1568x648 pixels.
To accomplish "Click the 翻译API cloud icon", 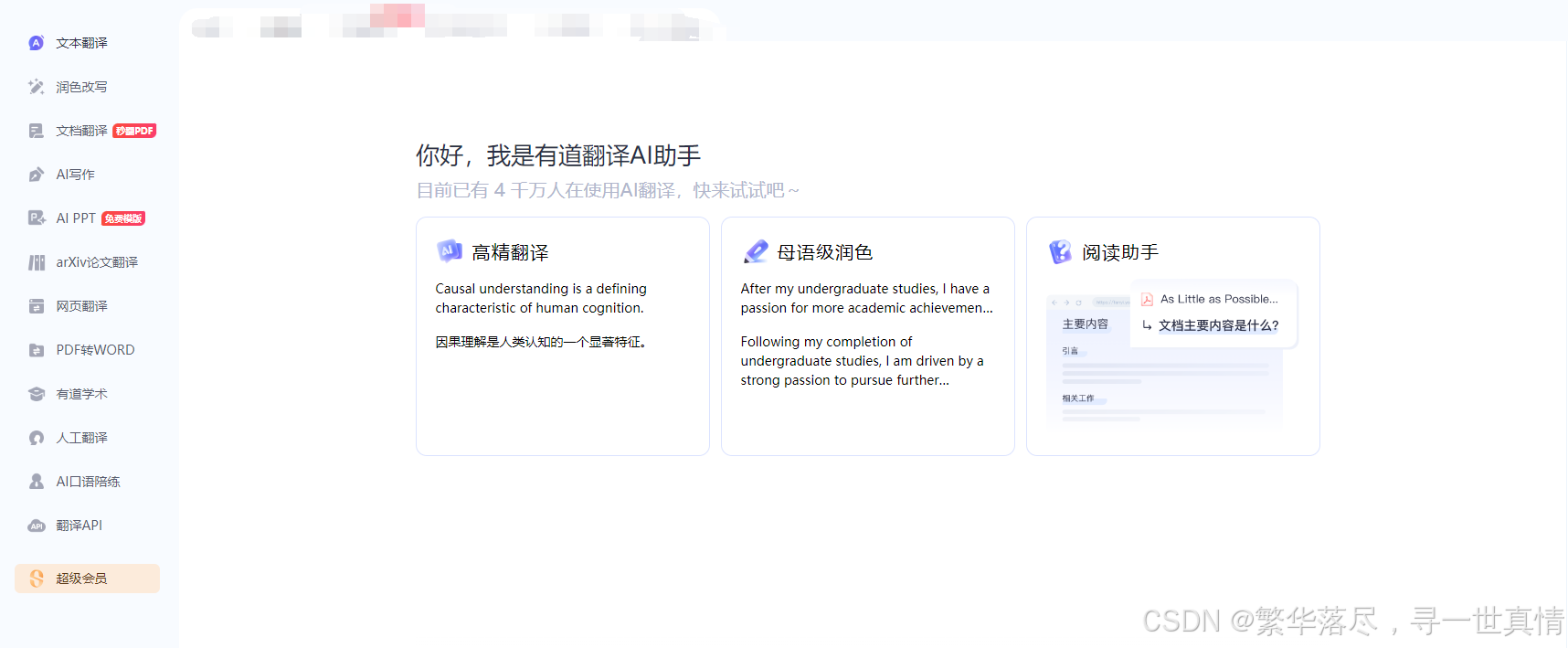I will coord(37,526).
